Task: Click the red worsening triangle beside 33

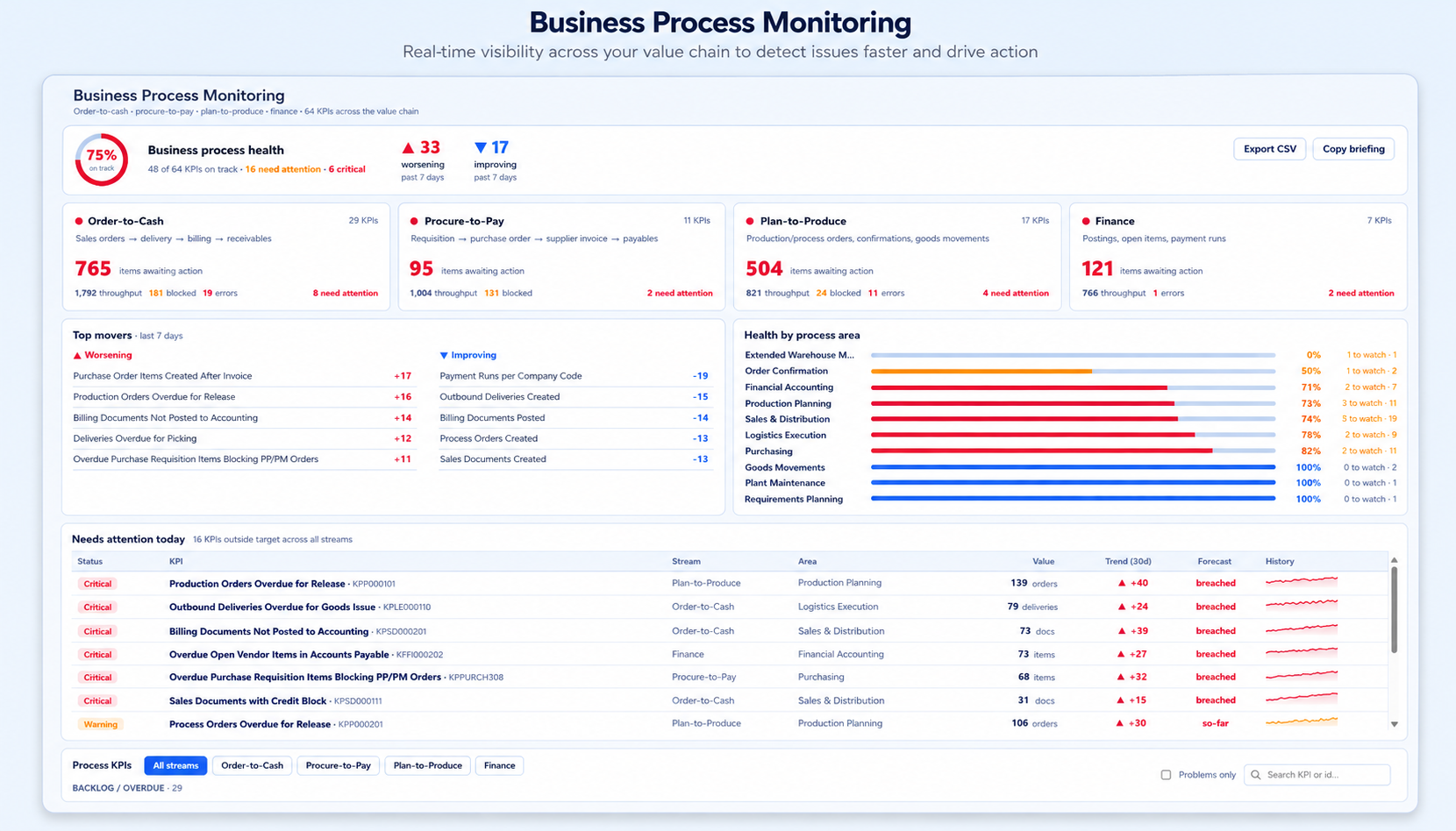Action: click(408, 147)
